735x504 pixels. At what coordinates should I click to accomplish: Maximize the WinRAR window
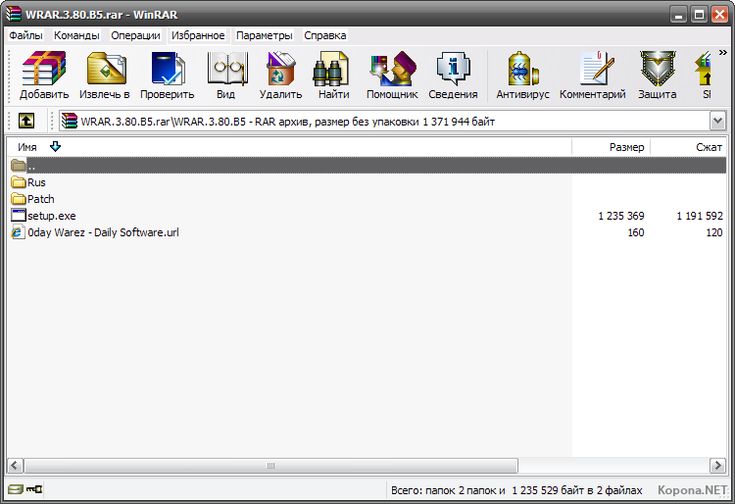[699, 15]
